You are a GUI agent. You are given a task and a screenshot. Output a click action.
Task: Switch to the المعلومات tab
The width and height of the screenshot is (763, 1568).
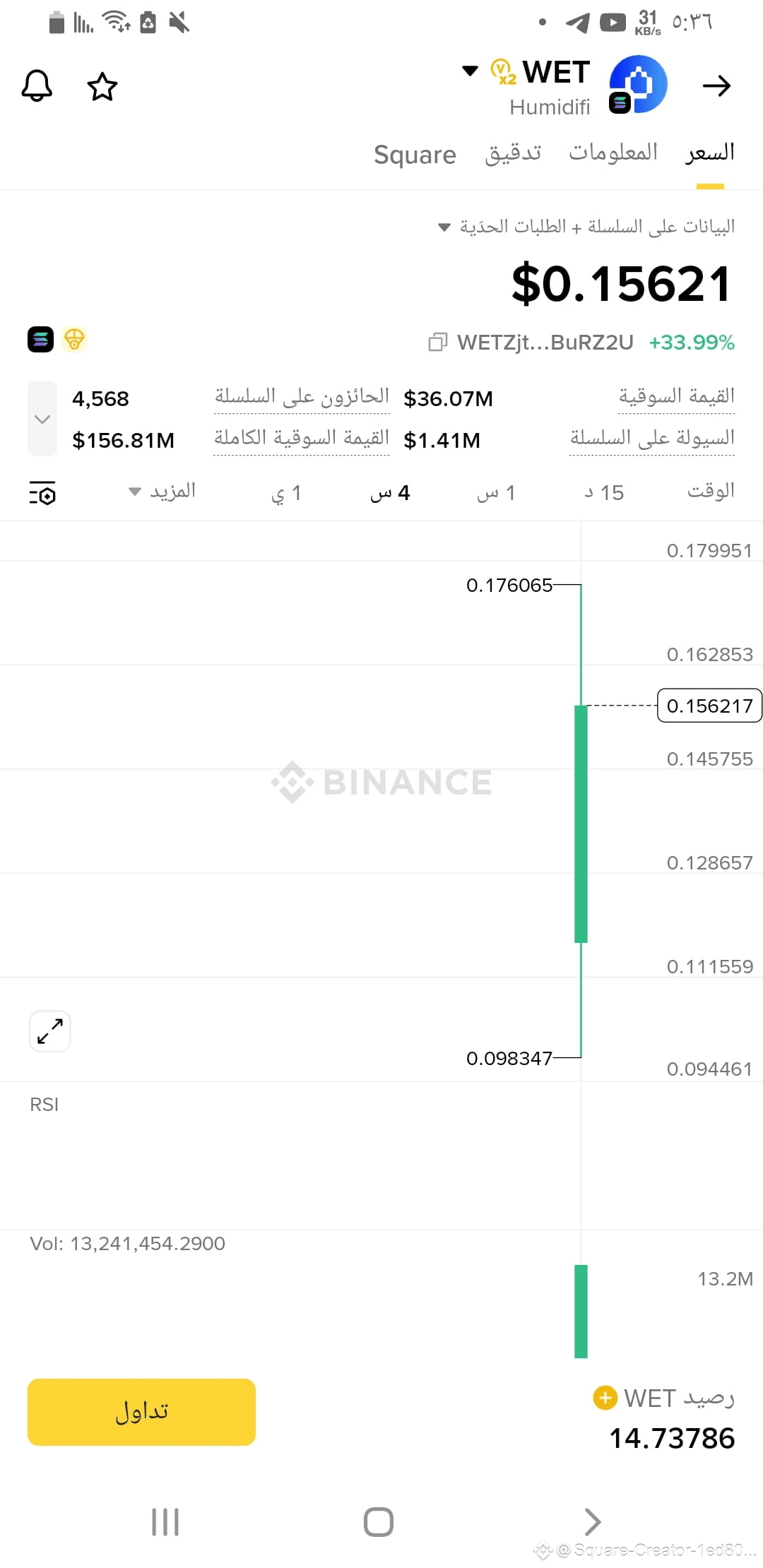point(613,153)
